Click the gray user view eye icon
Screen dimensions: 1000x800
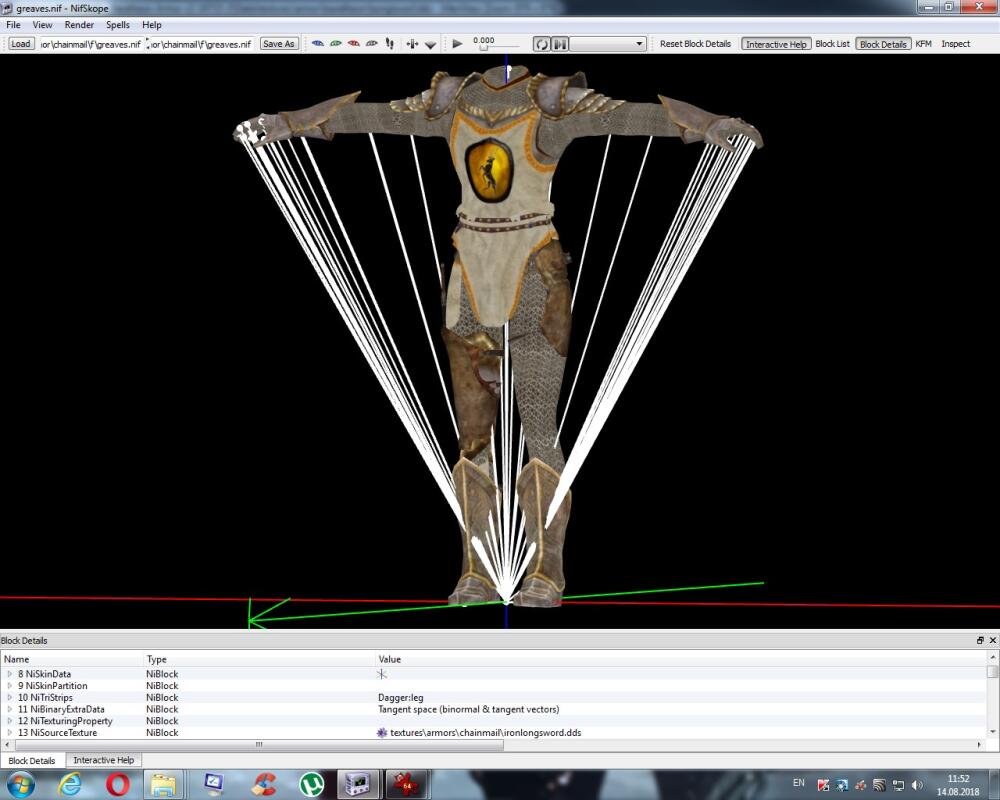click(371, 44)
